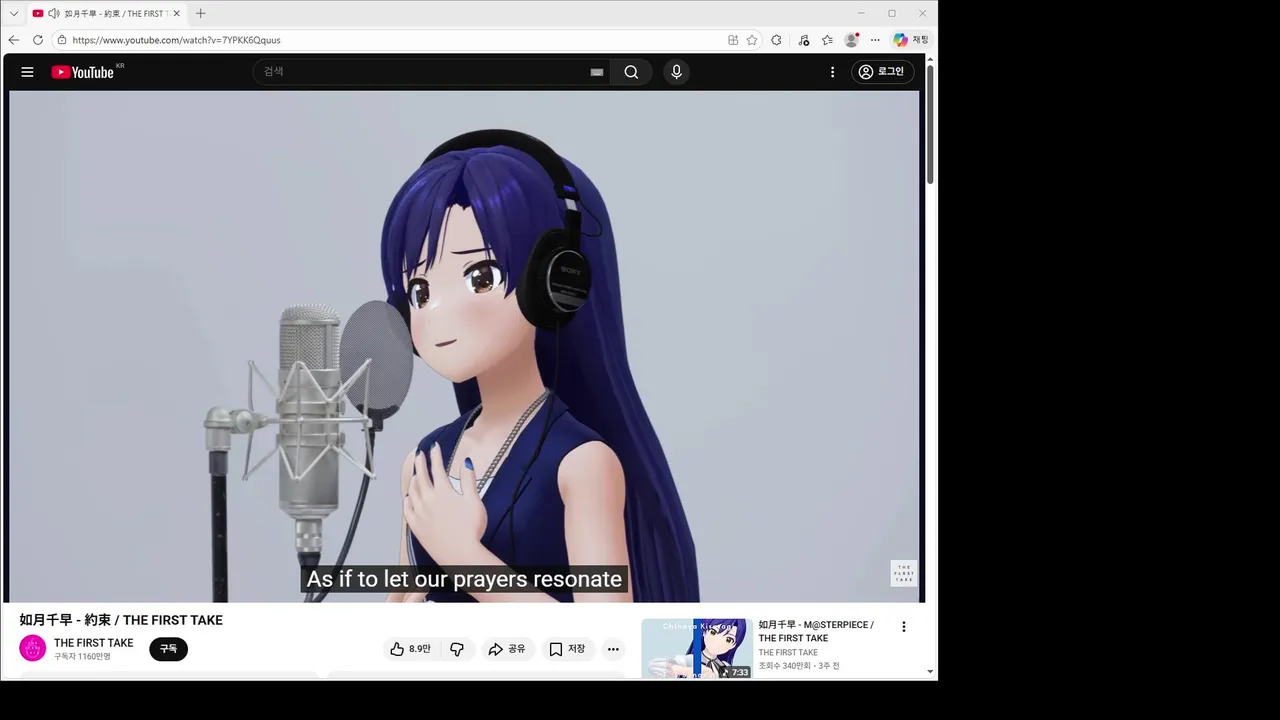Click the page vertical scrollbar thumb
Screen dimensions: 1280x720
(x=930, y=125)
